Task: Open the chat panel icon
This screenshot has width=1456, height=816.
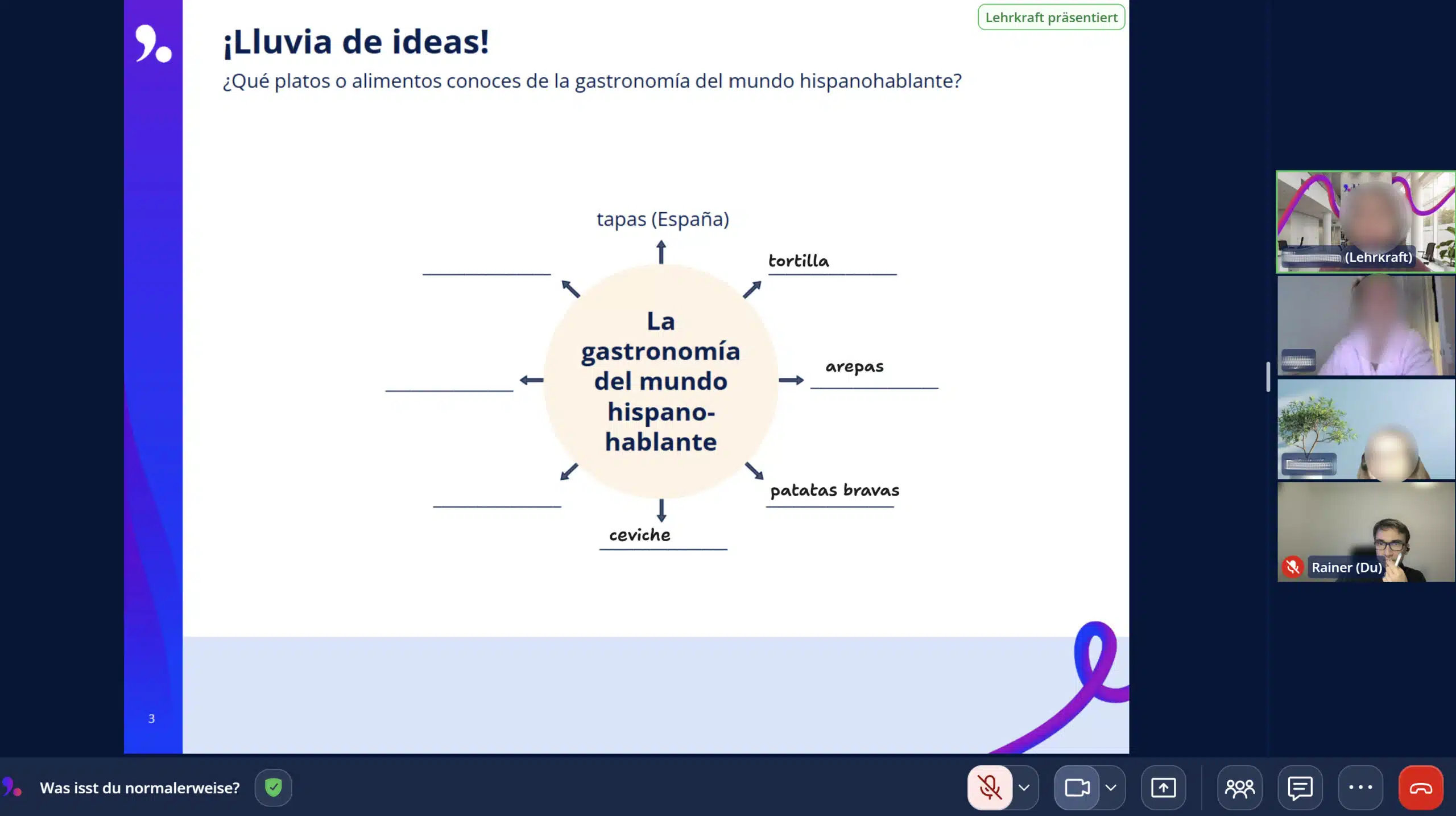Action: [1300, 788]
